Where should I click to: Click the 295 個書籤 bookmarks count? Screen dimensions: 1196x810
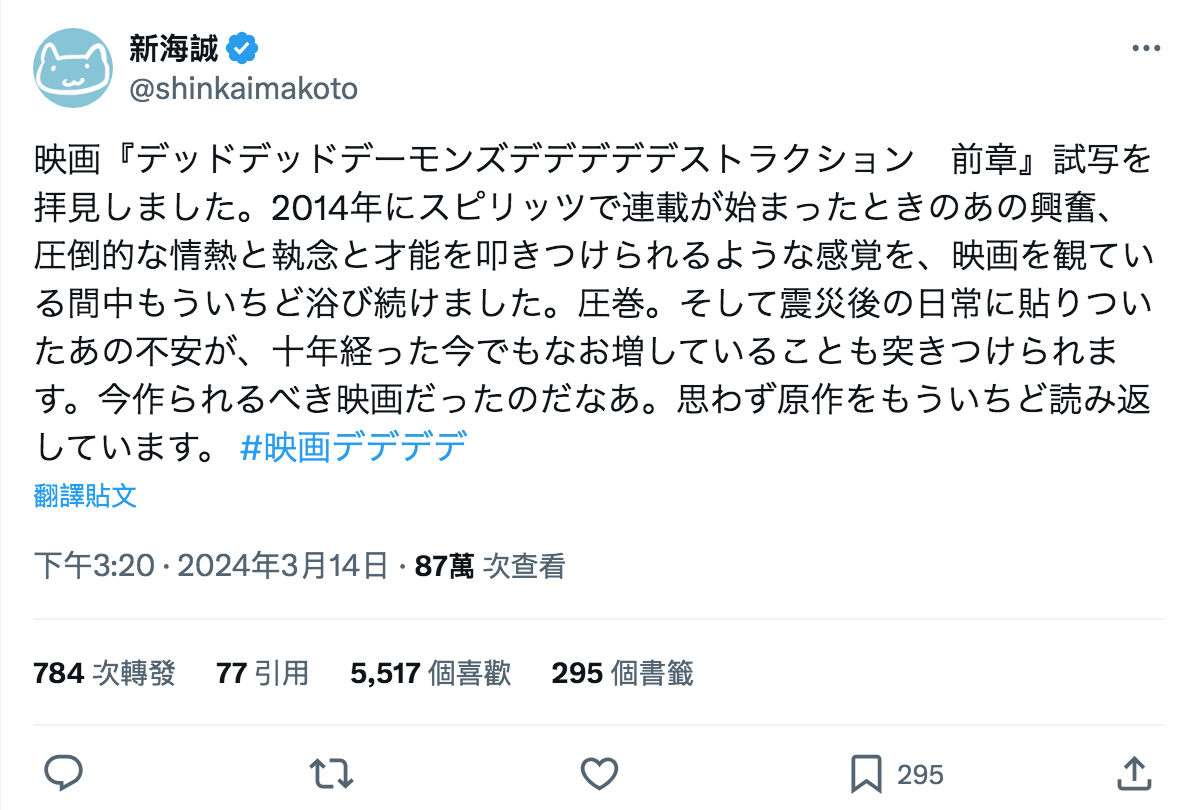tap(622, 674)
